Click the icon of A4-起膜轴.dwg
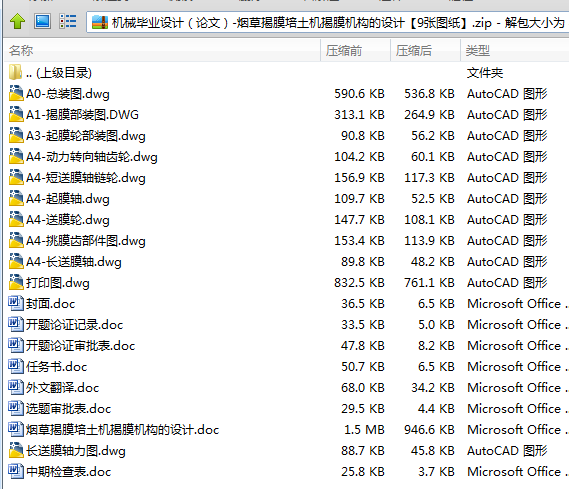The image size is (569, 489). 16,198
